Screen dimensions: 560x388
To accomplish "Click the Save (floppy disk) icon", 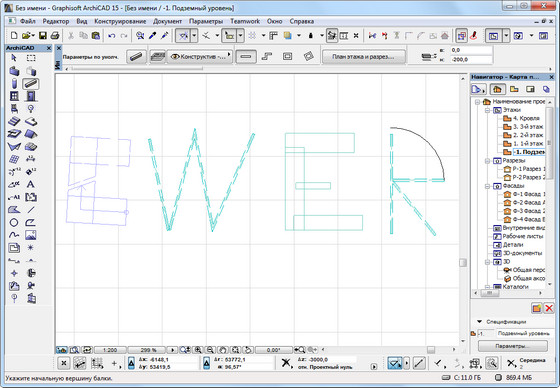I will 43,35.
